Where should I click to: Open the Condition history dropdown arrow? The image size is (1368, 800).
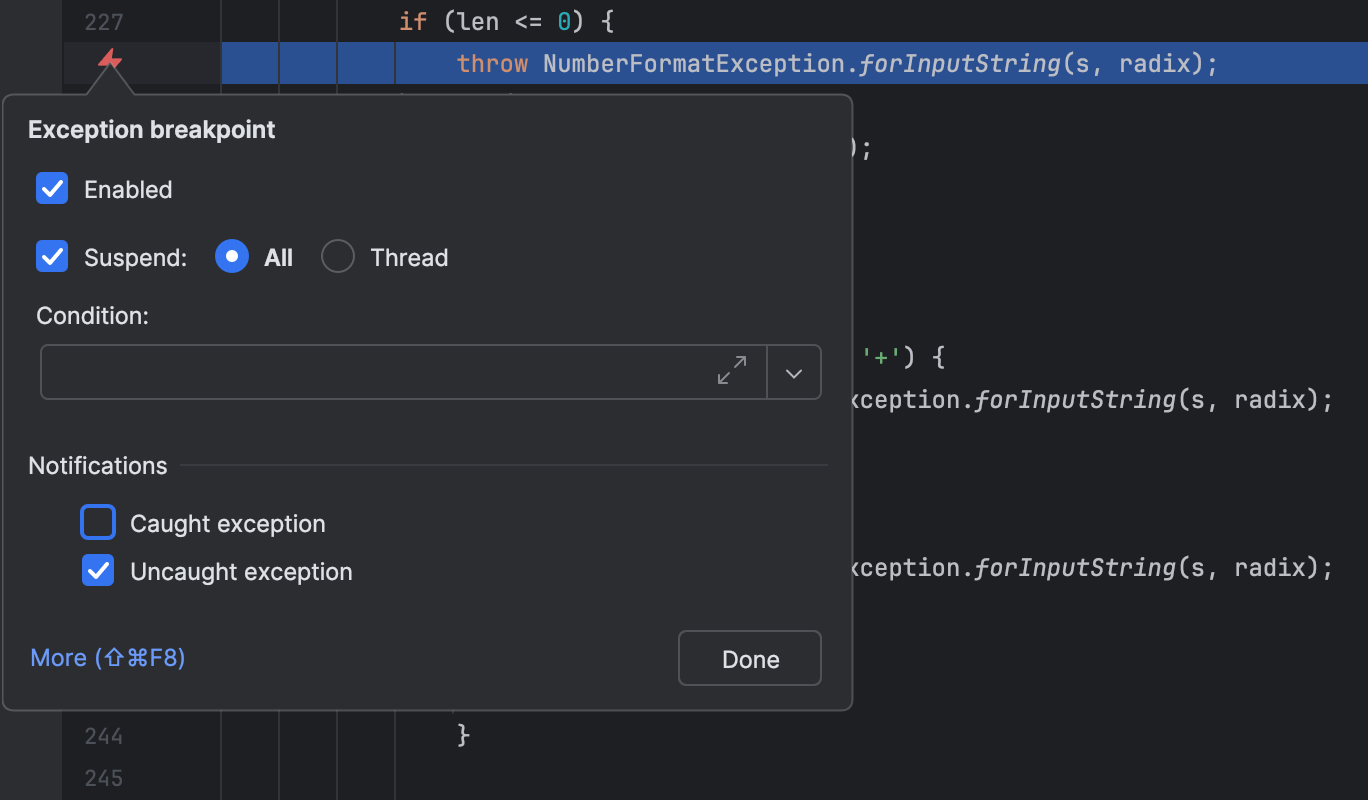pyautogui.click(x=794, y=373)
